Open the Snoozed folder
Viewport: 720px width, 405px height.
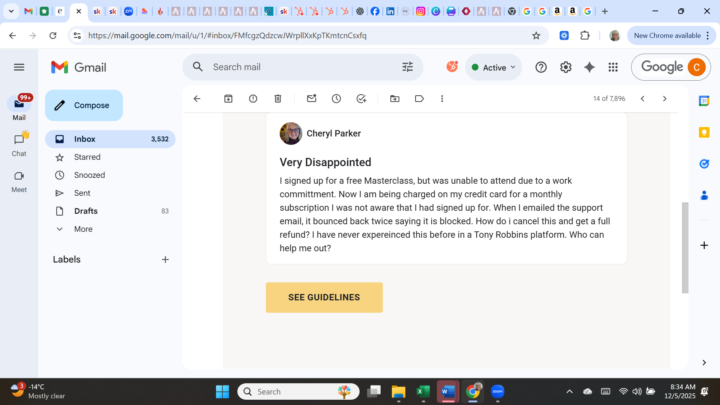[110, 175]
